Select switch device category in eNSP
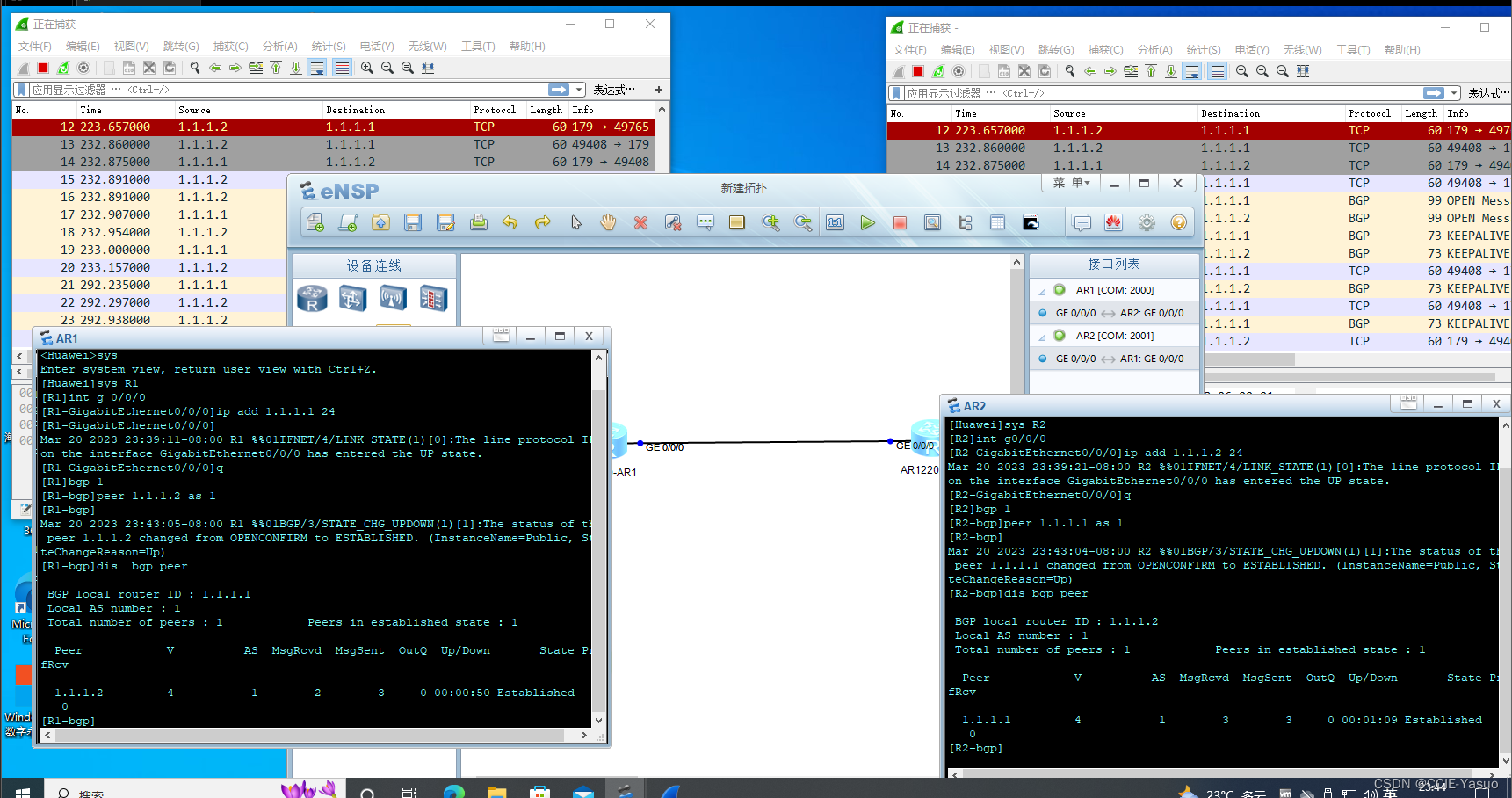This screenshot has width=1512, height=798. pos(352,299)
